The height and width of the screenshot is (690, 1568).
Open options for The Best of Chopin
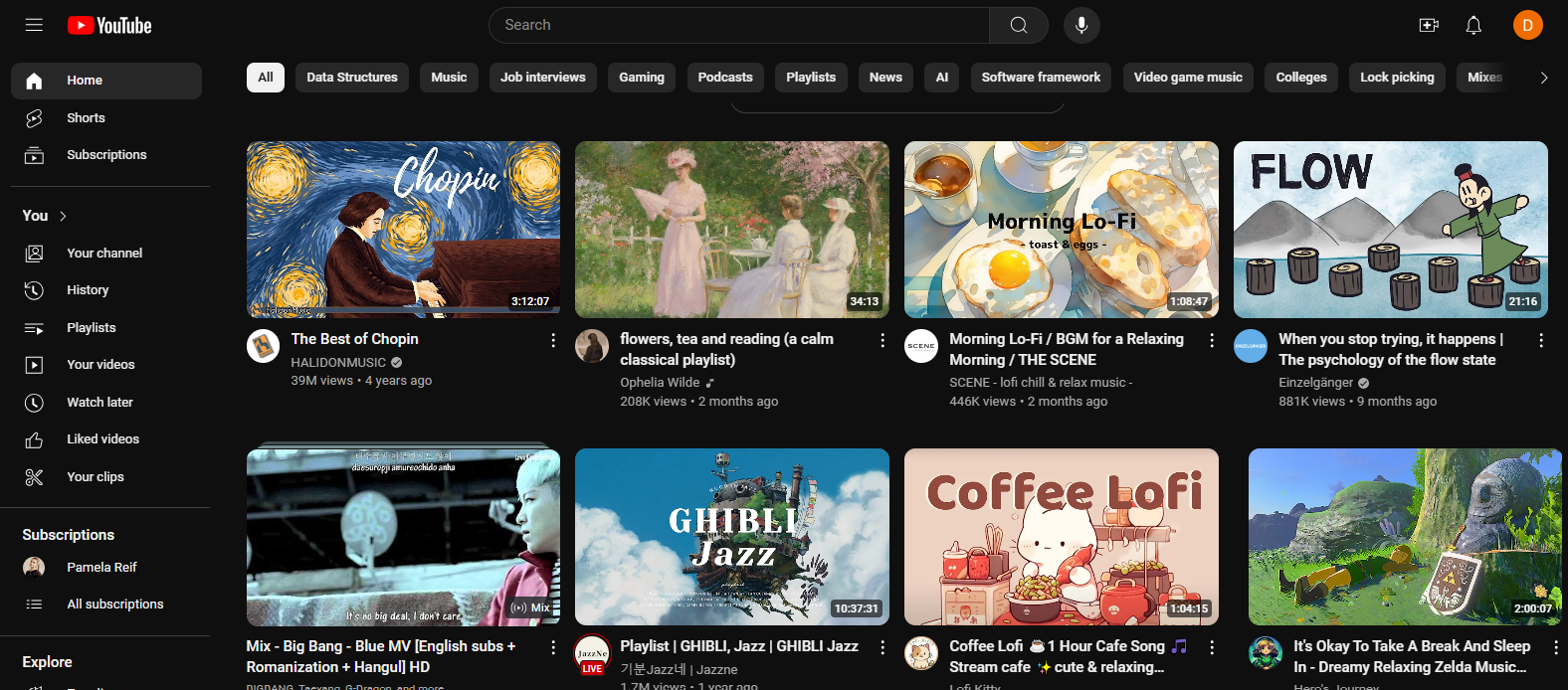(553, 341)
